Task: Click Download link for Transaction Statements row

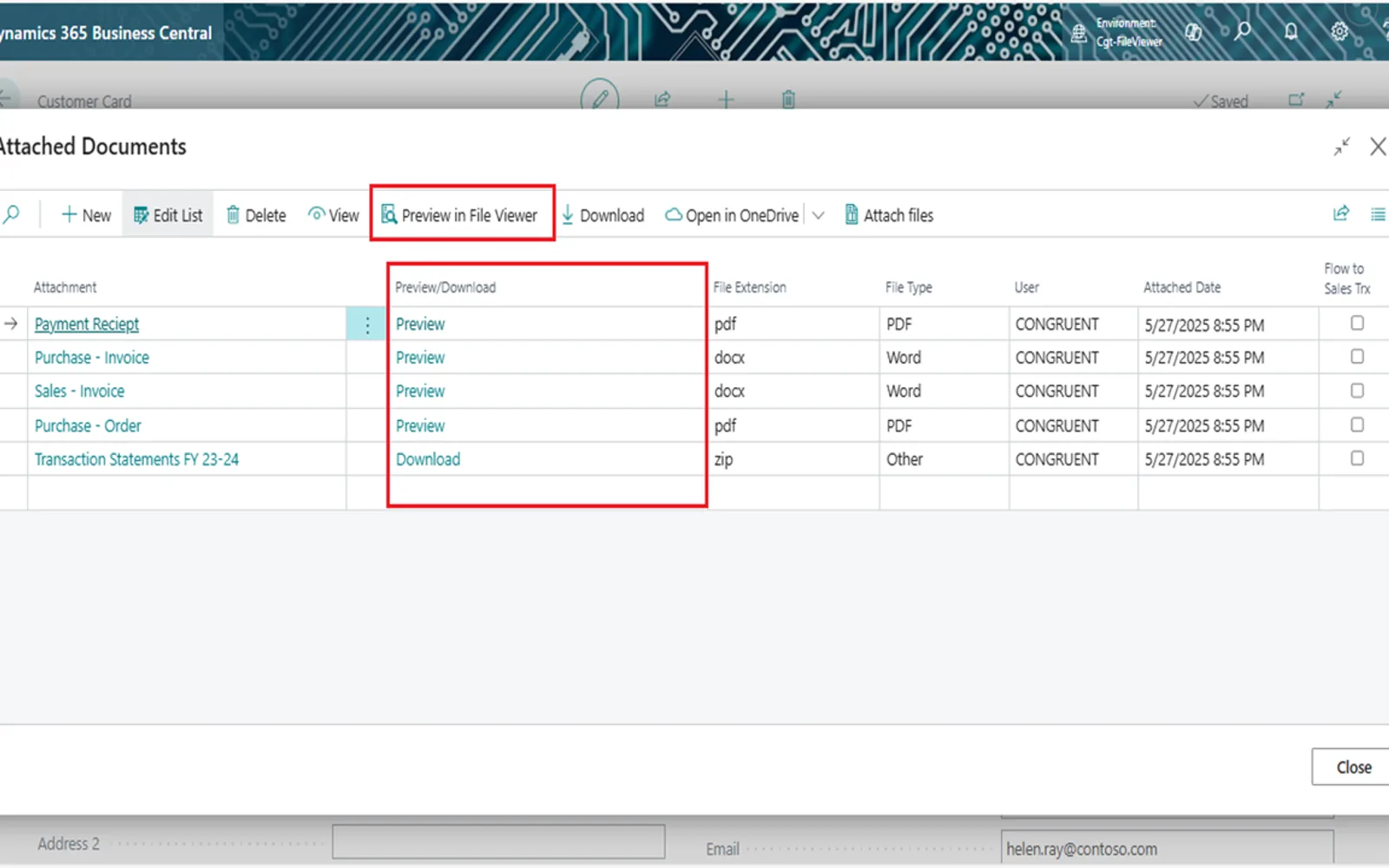Action: point(428,459)
